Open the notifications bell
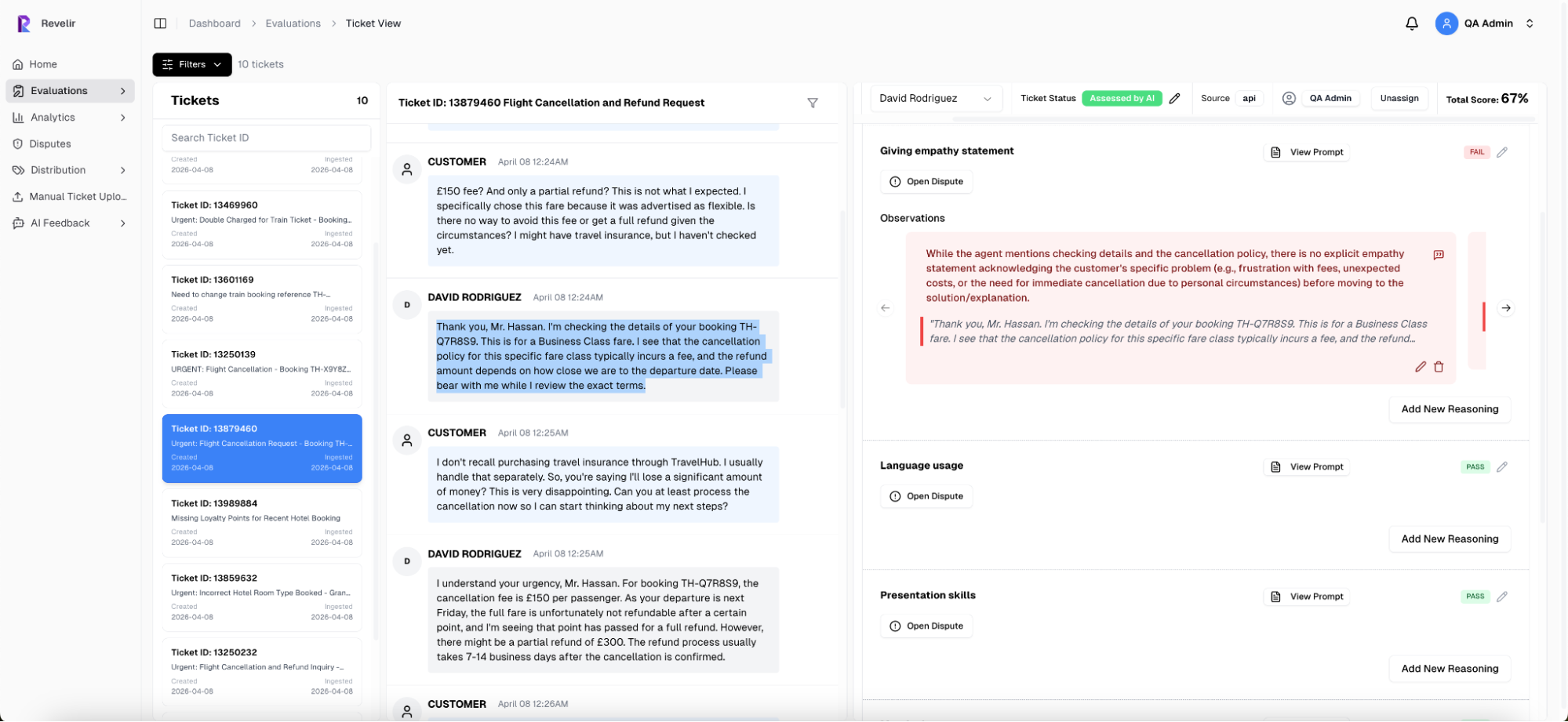Viewport: 1568px width, 722px height. click(x=1411, y=24)
